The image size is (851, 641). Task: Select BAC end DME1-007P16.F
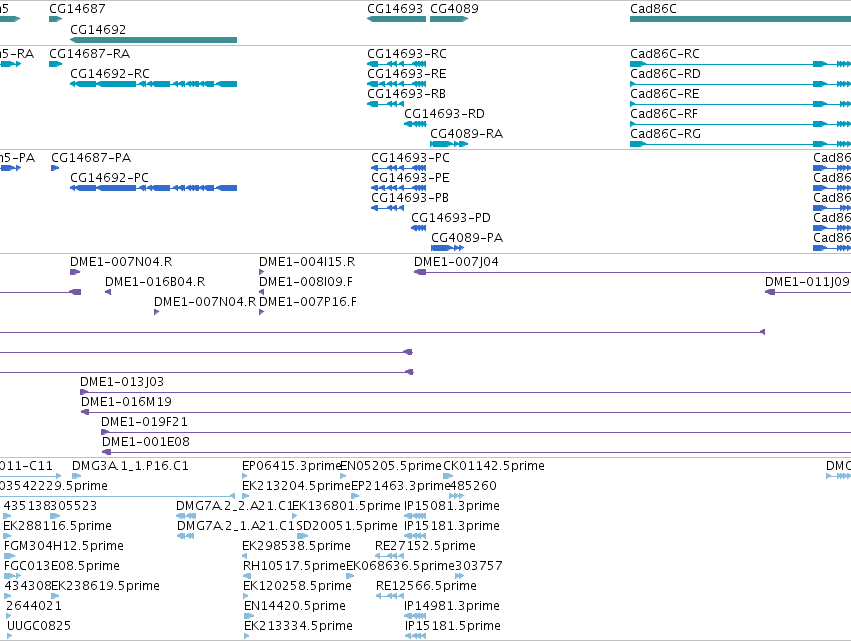(x=308, y=302)
